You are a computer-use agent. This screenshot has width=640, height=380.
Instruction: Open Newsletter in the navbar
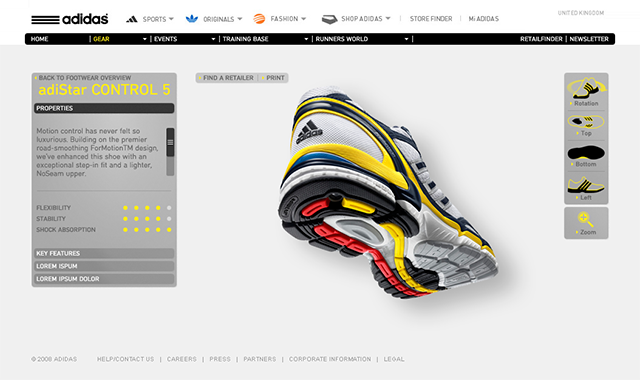coord(589,39)
